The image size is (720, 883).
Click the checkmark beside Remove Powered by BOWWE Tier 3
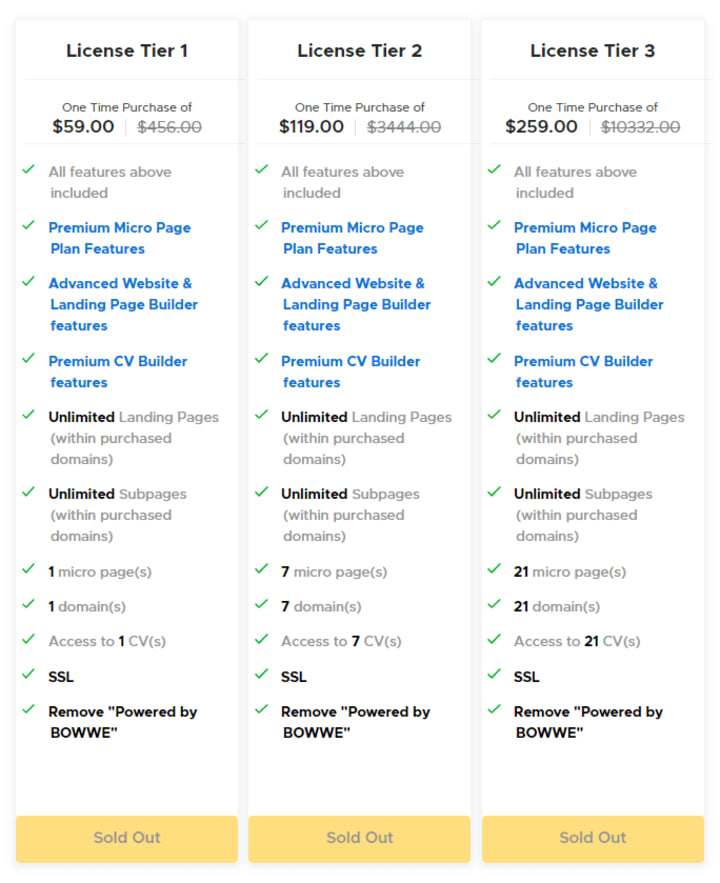click(x=494, y=709)
